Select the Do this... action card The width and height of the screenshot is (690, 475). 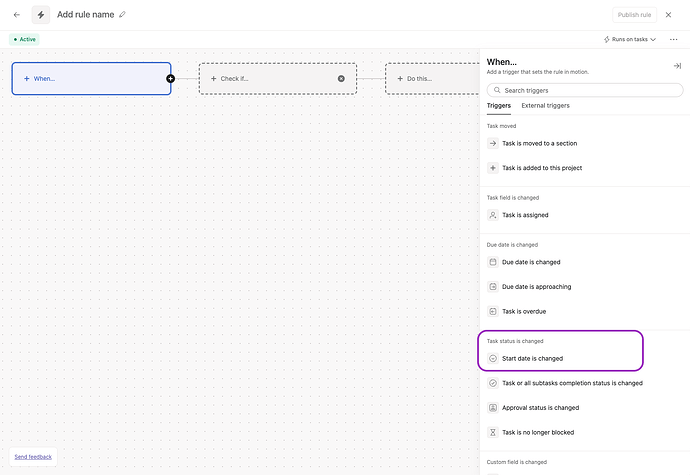pyautogui.click(x=433, y=78)
